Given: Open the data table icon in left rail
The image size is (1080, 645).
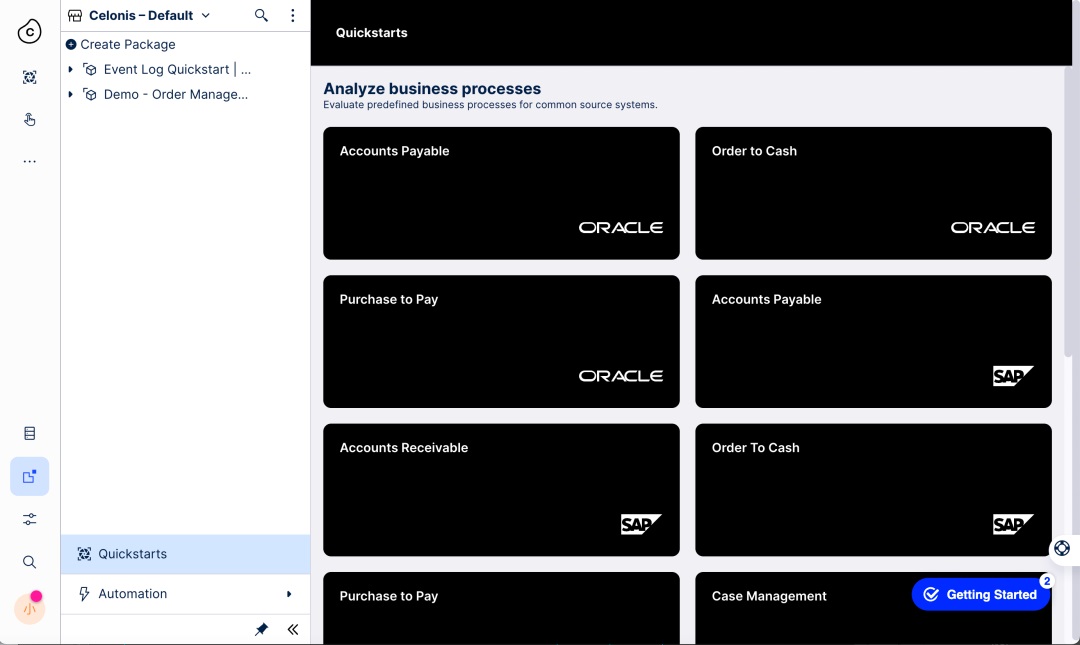Looking at the screenshot, I should [x=30, y=433].
